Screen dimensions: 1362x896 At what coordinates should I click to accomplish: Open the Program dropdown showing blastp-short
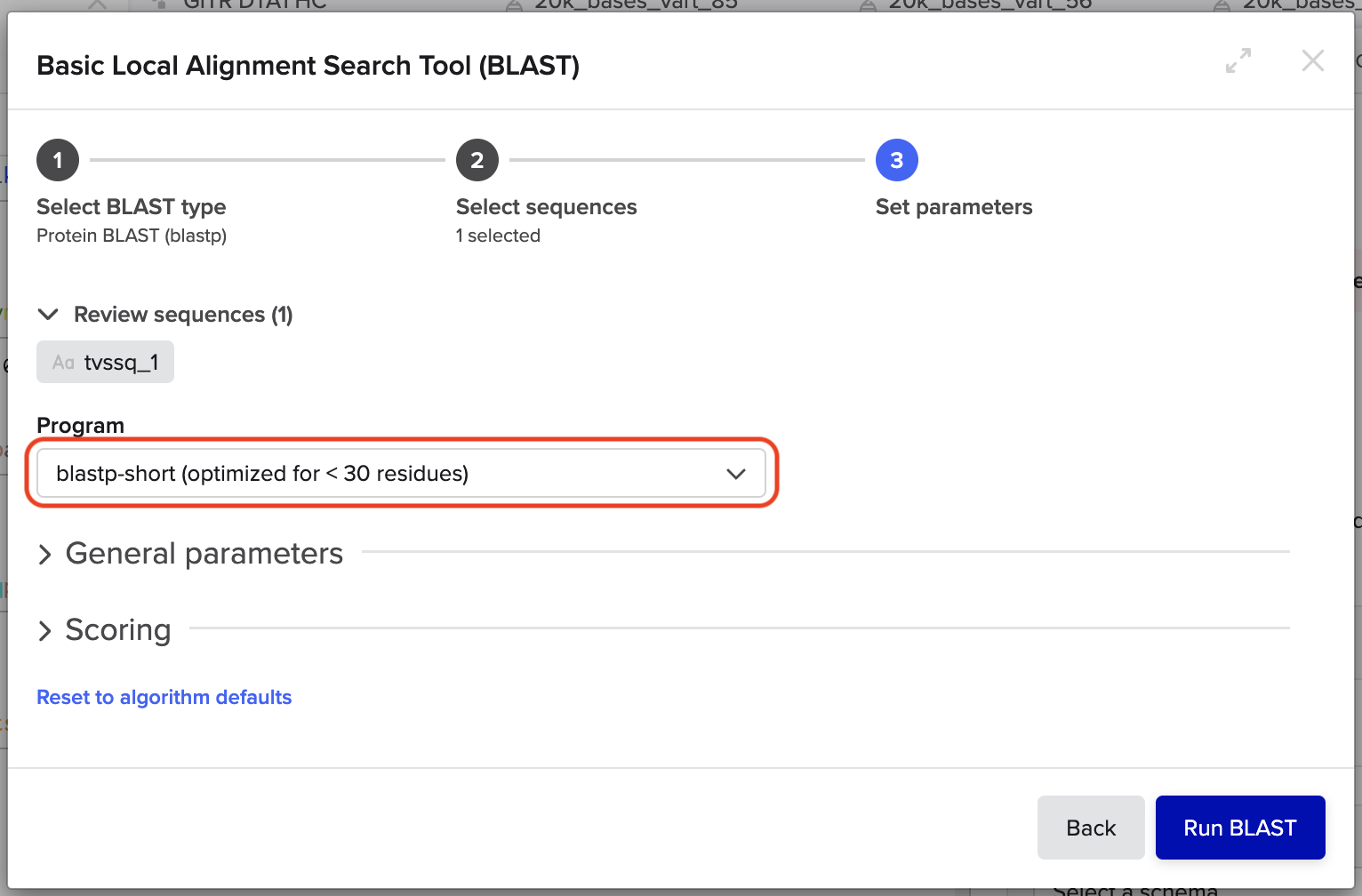[400, 474]
